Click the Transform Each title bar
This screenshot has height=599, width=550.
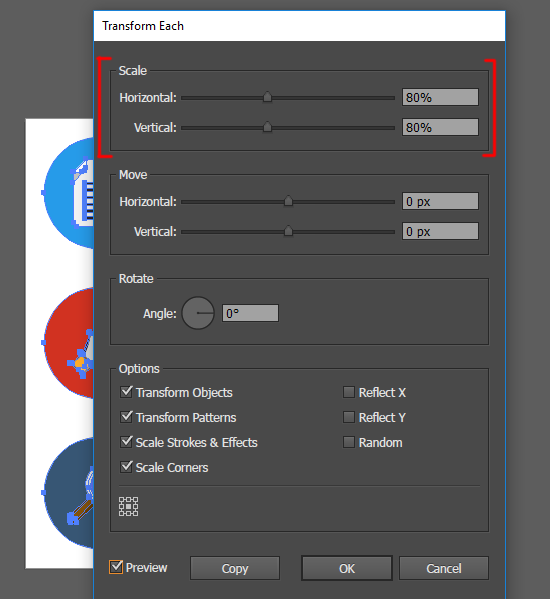pyautogui.click(x=299, y=26)
